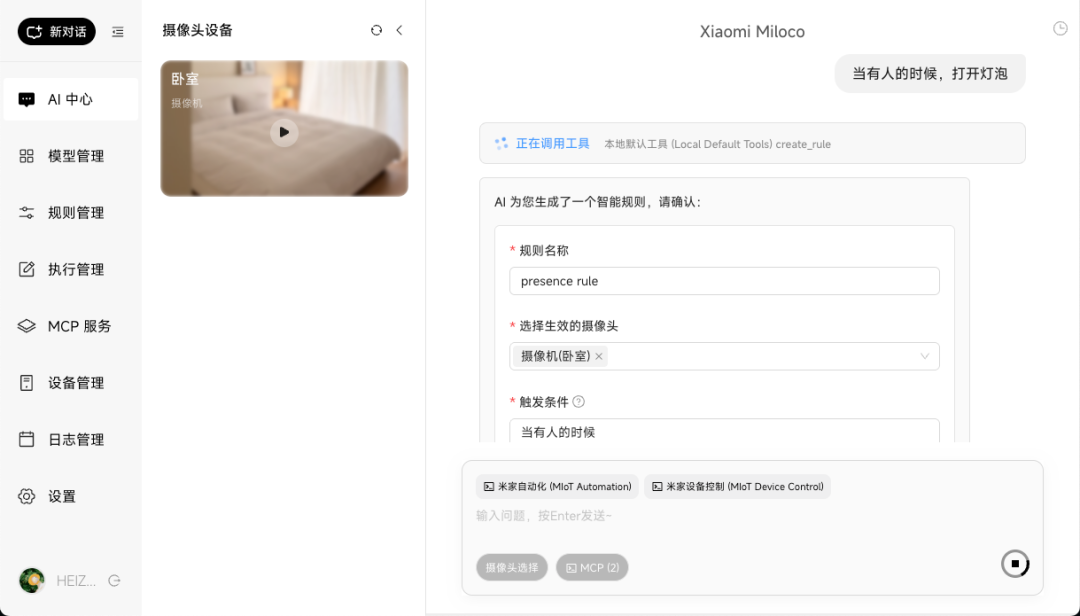Stop the AI response generation
The image size is (1080, 616).
pos(1014,563)
